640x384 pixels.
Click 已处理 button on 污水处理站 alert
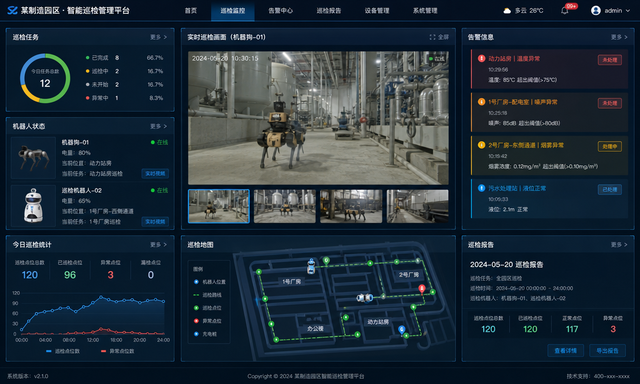coord(610,189)
